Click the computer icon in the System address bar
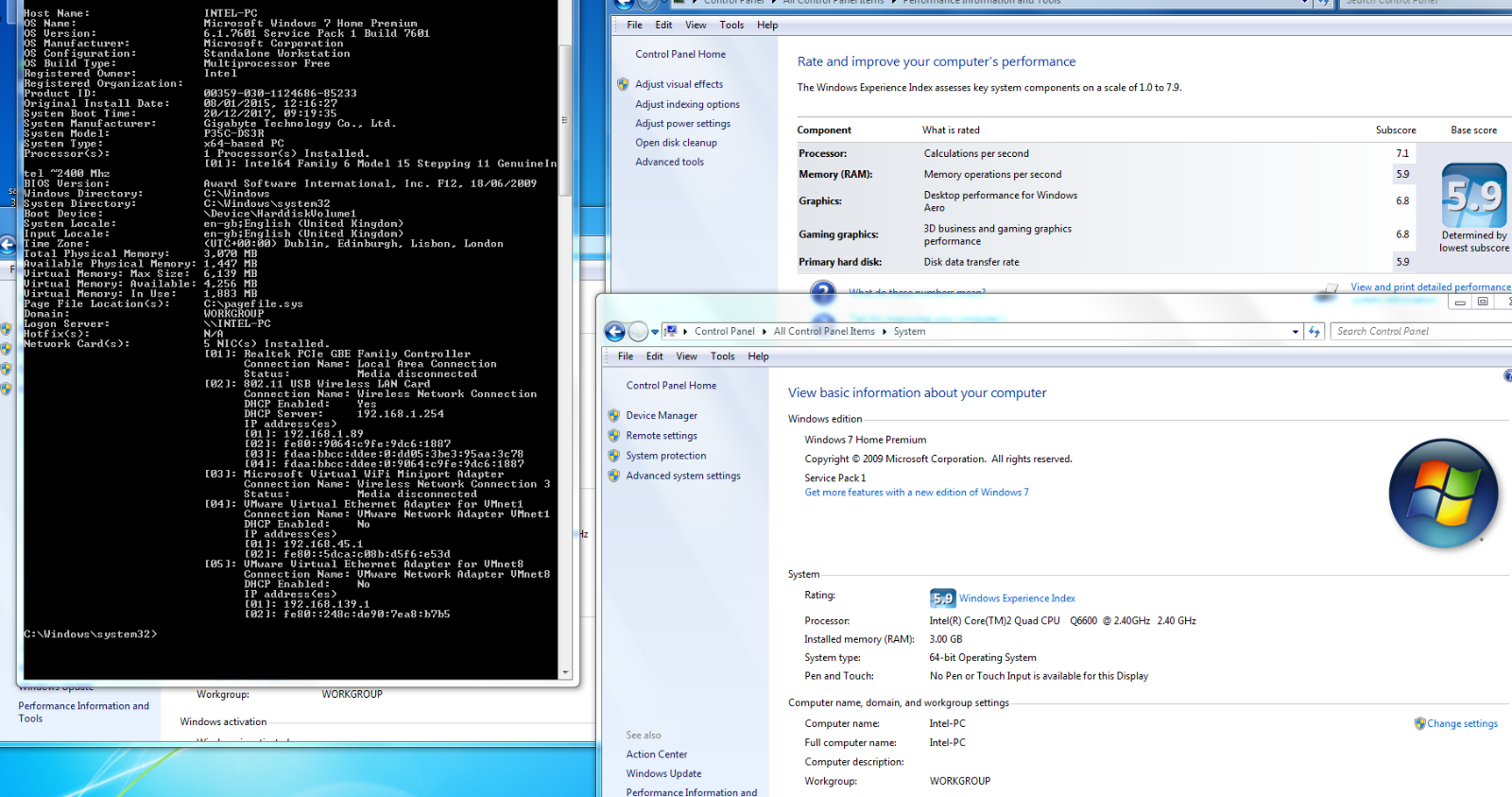1512x797 pixels. tap(671, 331)
